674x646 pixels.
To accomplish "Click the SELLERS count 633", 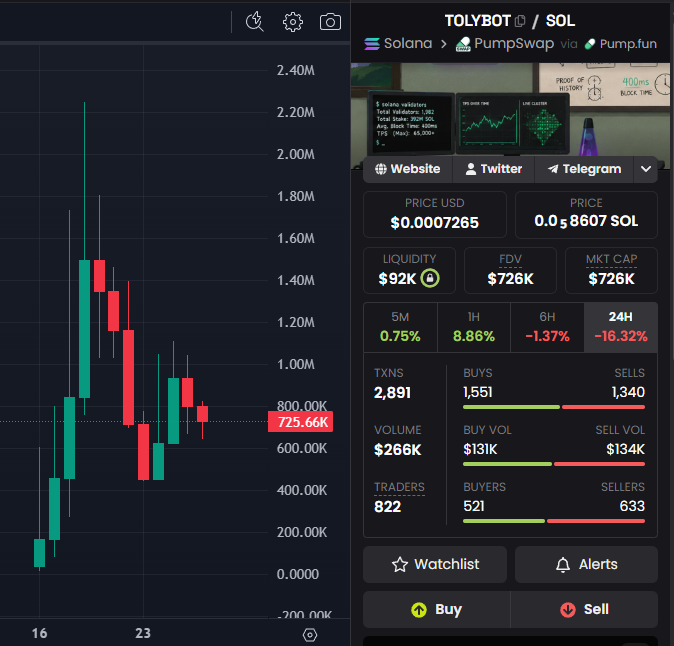I will coord(632,506).
